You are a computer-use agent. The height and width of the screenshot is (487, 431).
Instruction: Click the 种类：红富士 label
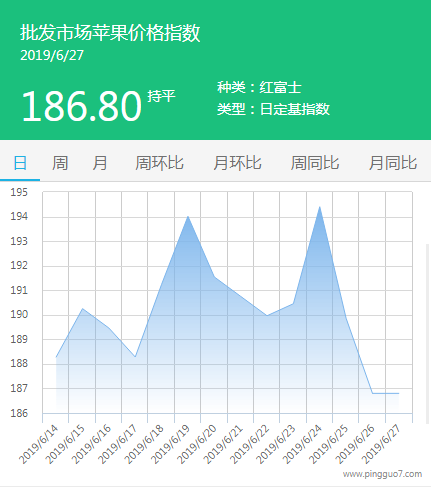(259, 87)
